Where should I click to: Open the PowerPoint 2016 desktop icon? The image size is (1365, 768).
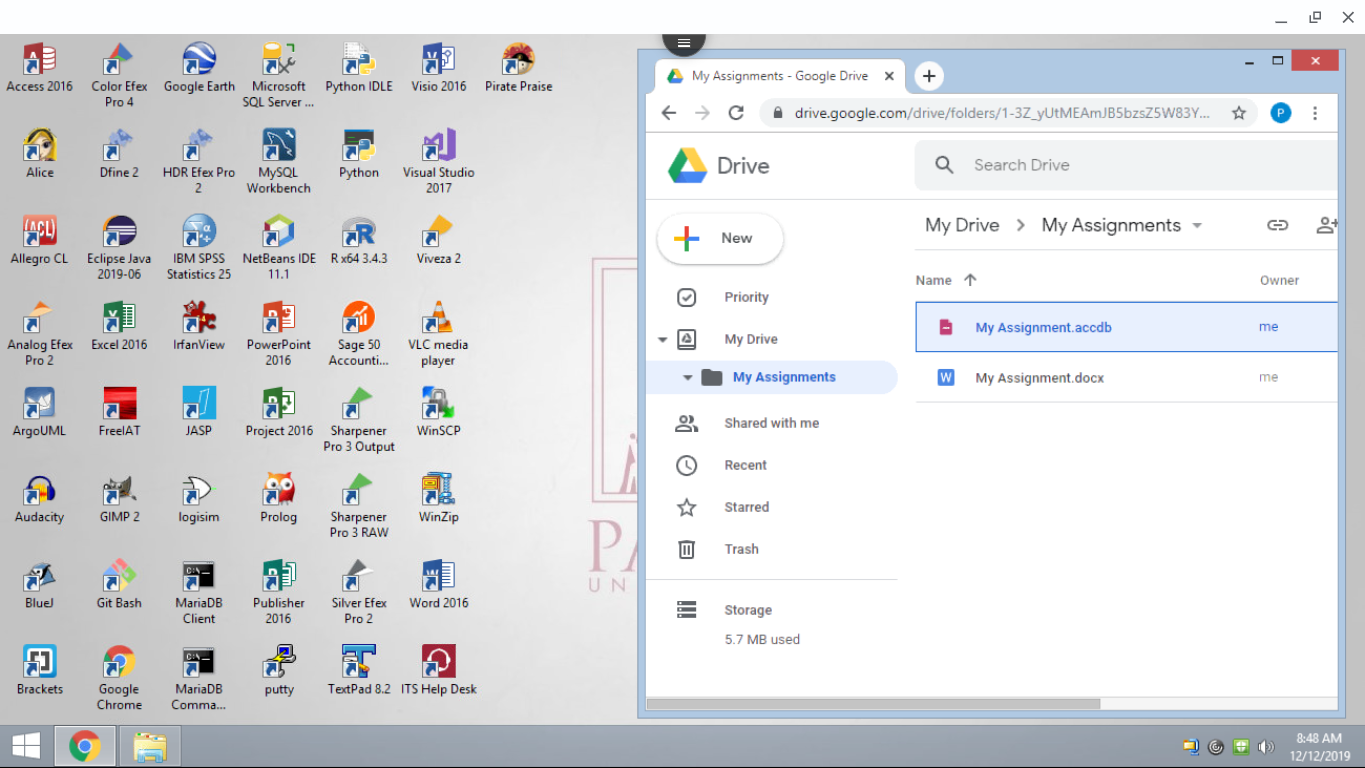(x=278, y=334)
